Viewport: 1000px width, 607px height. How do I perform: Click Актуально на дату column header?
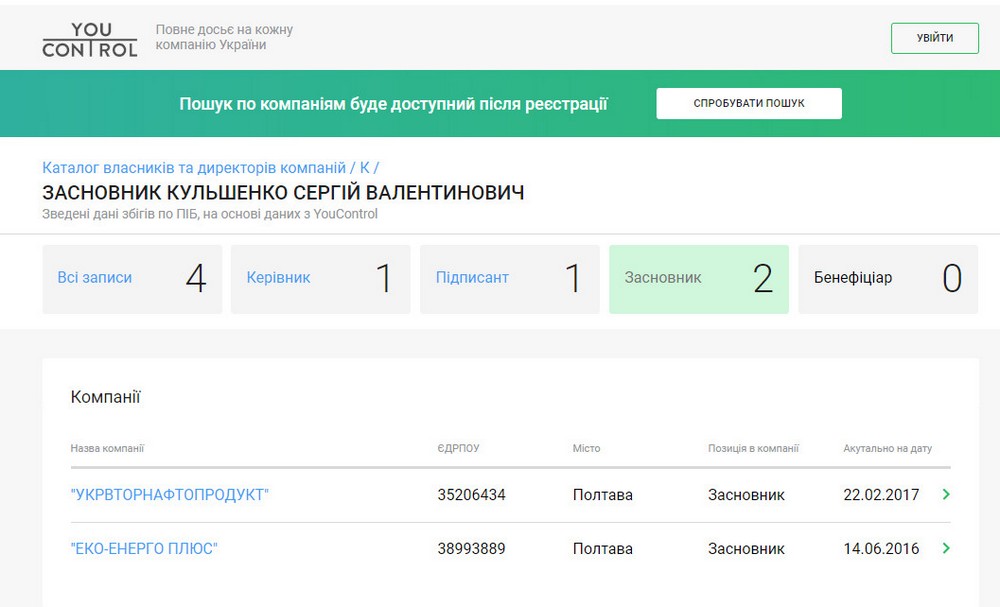(x=888, y=448)
